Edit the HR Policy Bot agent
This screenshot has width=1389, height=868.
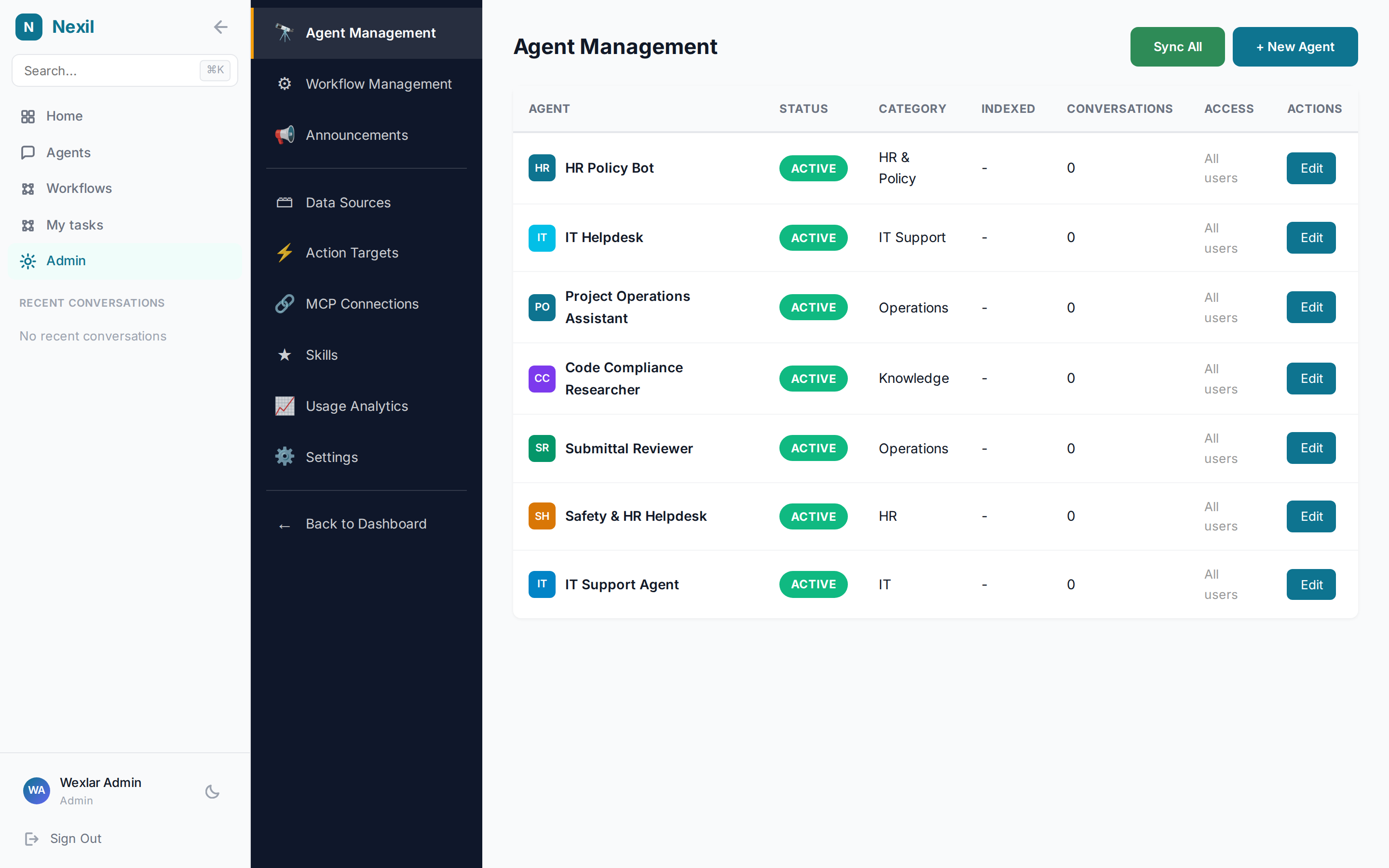[1311, 168]
